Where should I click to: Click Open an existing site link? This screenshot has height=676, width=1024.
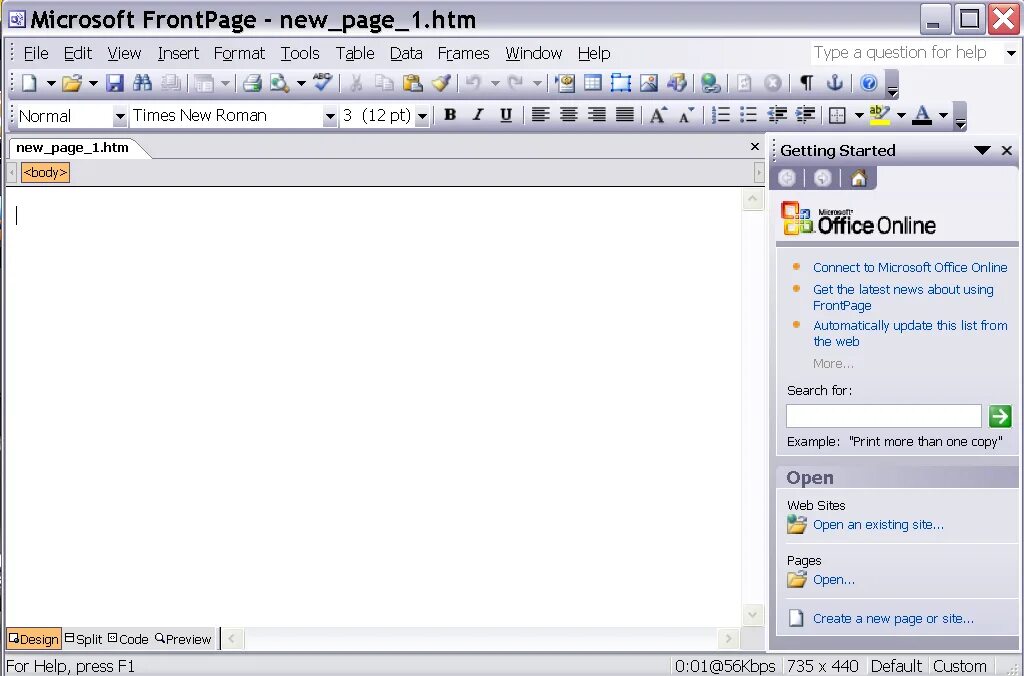(878, 524)
